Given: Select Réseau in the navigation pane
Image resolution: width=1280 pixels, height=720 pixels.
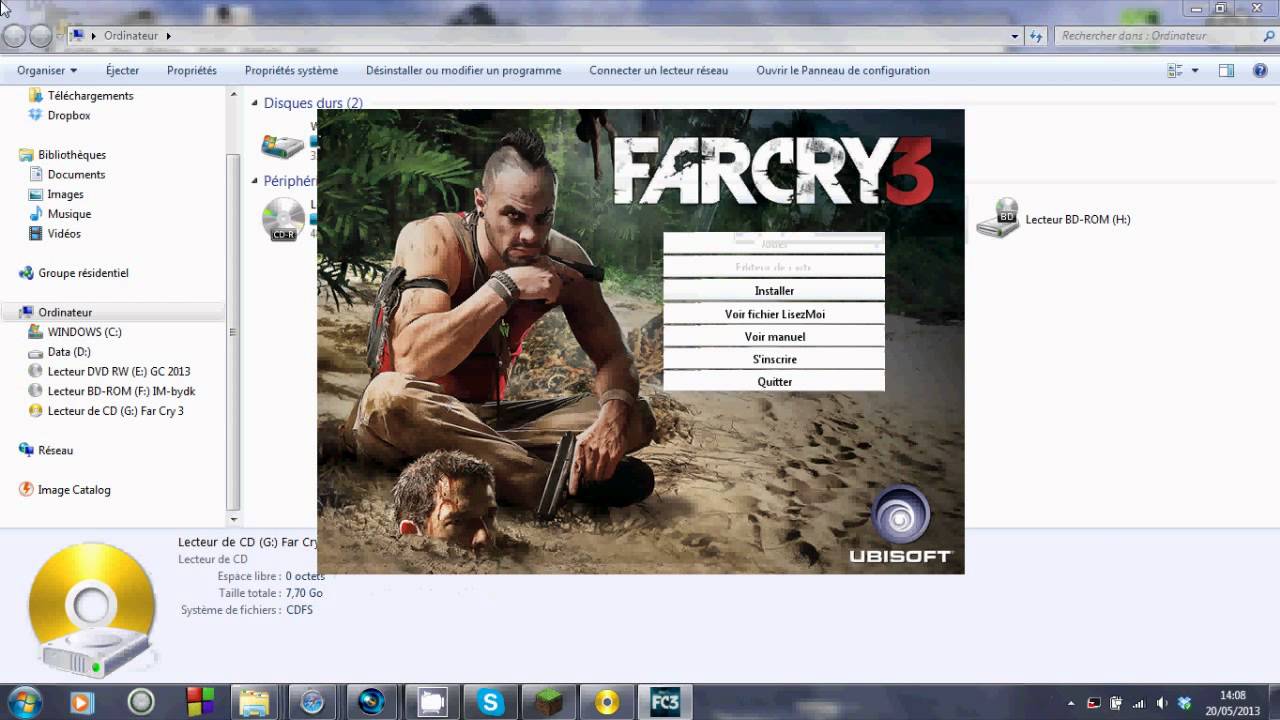Looking at the screenshot, I should (55, 451).
